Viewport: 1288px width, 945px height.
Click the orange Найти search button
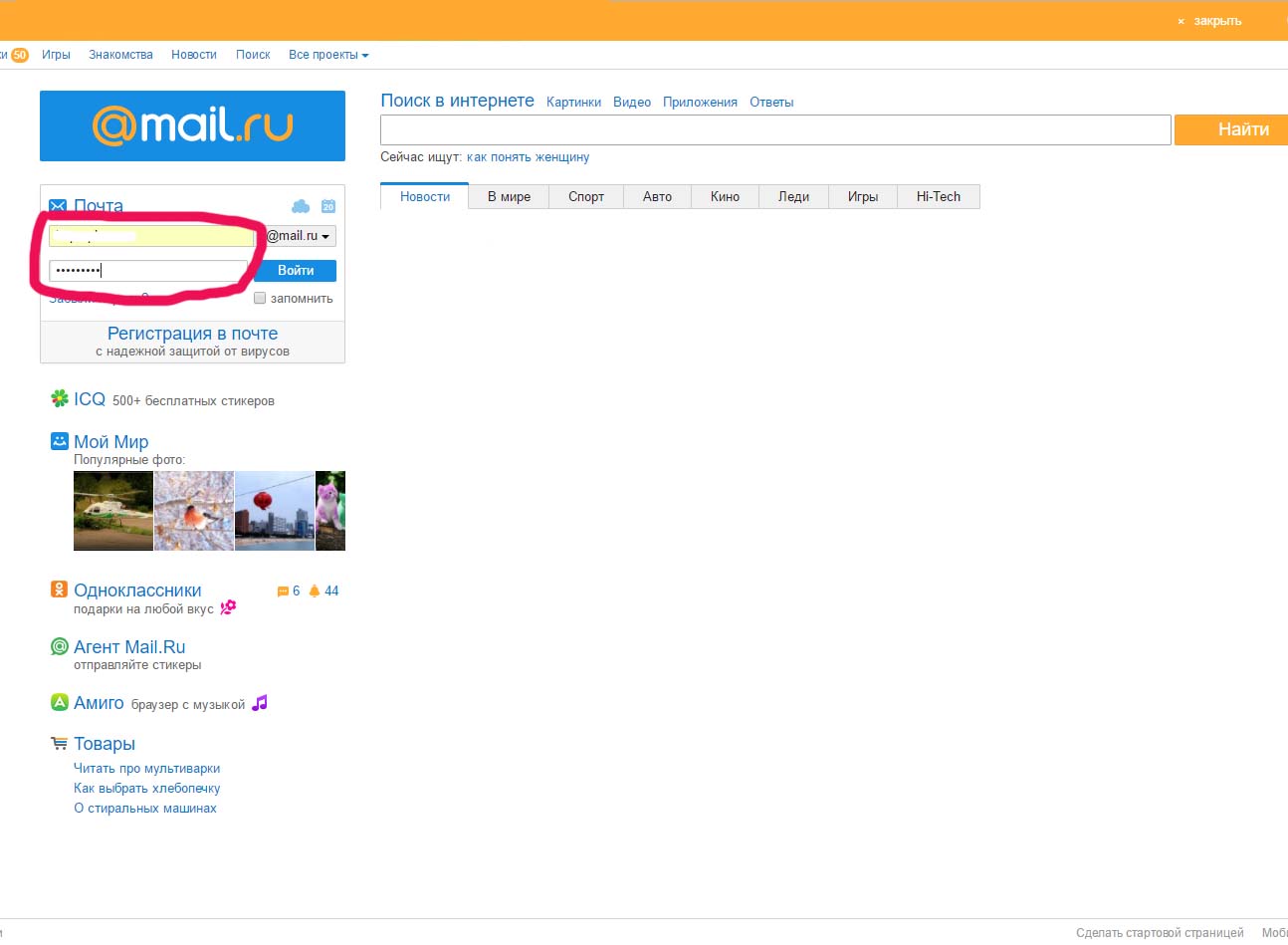pos(1232,129)
